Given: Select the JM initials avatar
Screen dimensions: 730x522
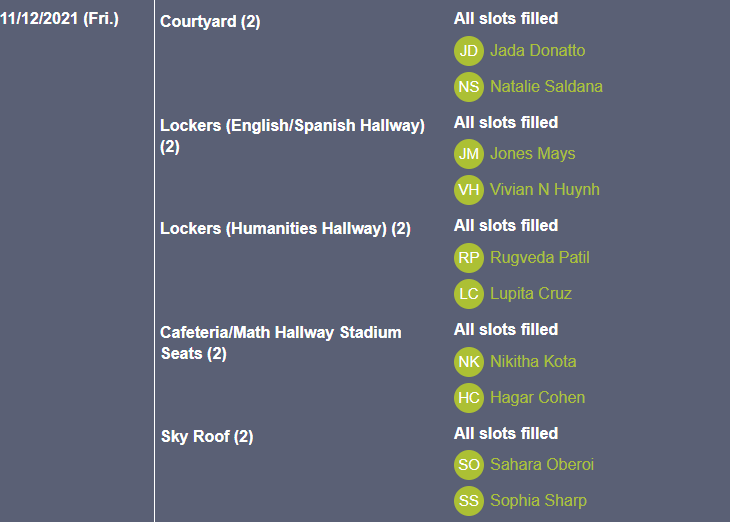Looking at the screenshot, I should pos(469,154).
